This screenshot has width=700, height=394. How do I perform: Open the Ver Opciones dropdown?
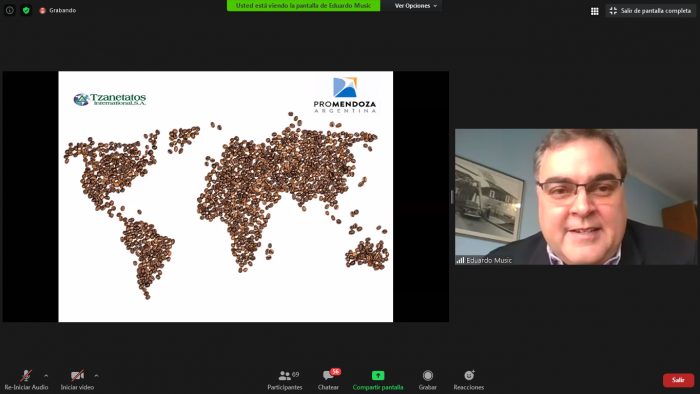tap(415, 6)
